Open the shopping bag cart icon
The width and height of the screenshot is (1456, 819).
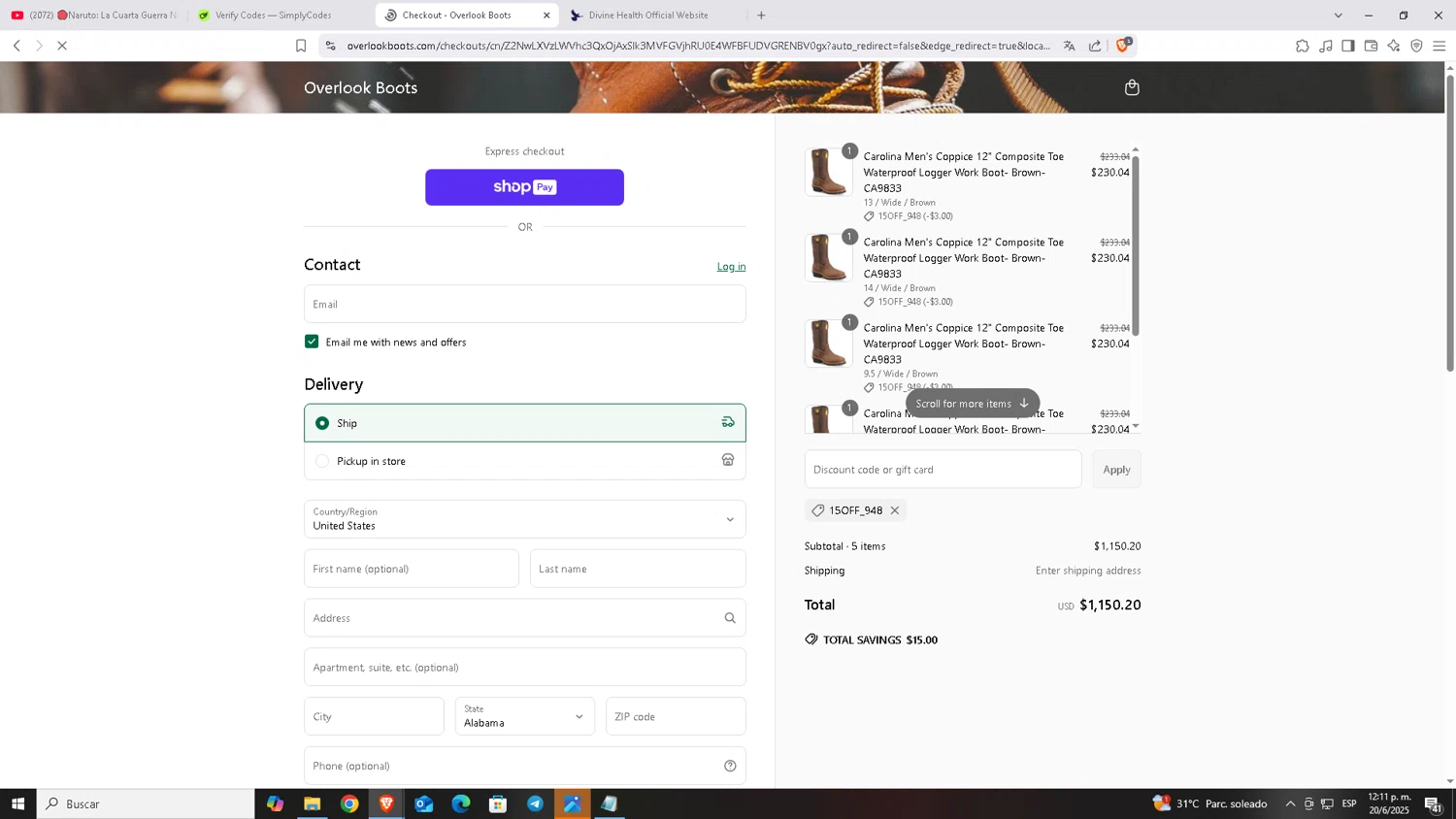point(1132,88)
